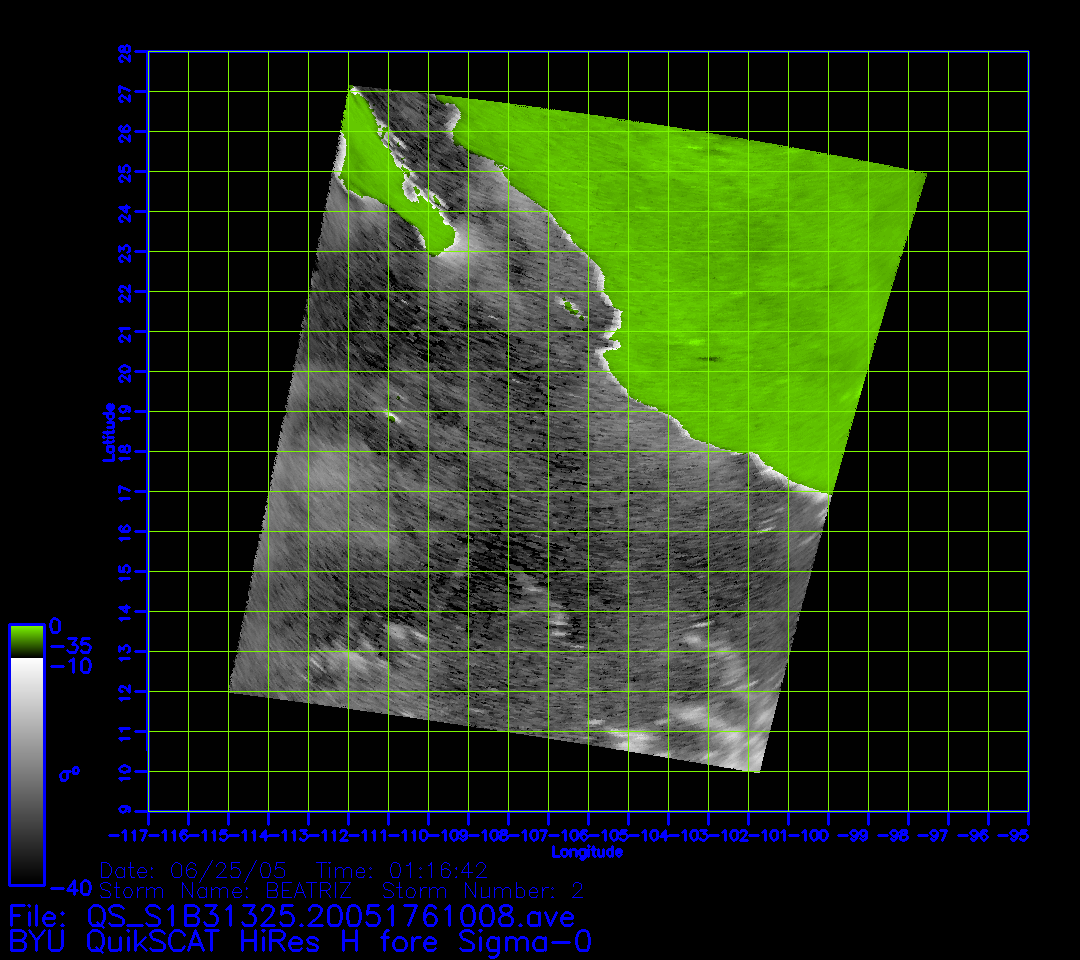Click the grayscale sigma-0 gradient bar

point(26,770)
